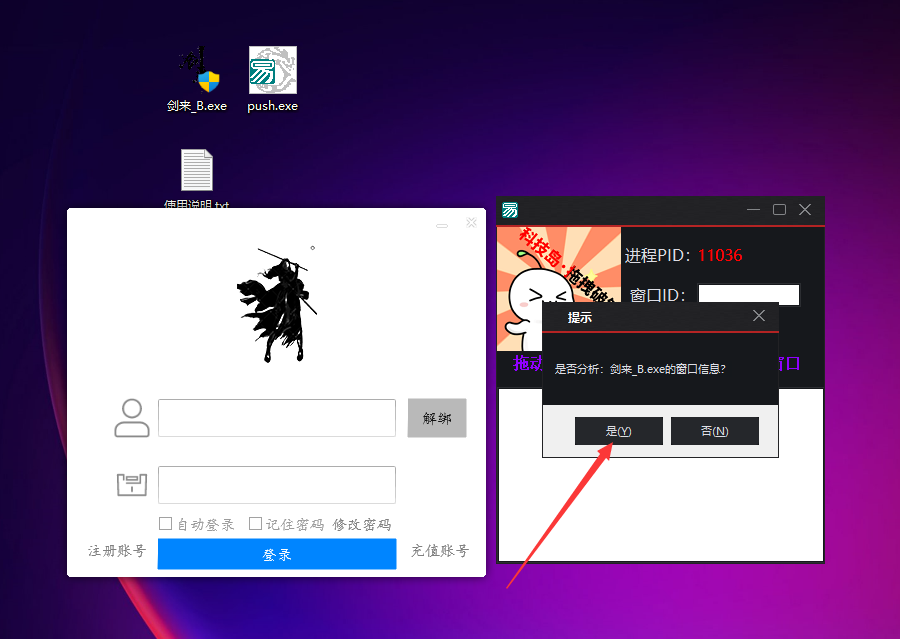This screenshot has width=900, height=639.
Task: Tick the 记住密码 checkbox
Action: pos(255,524)
